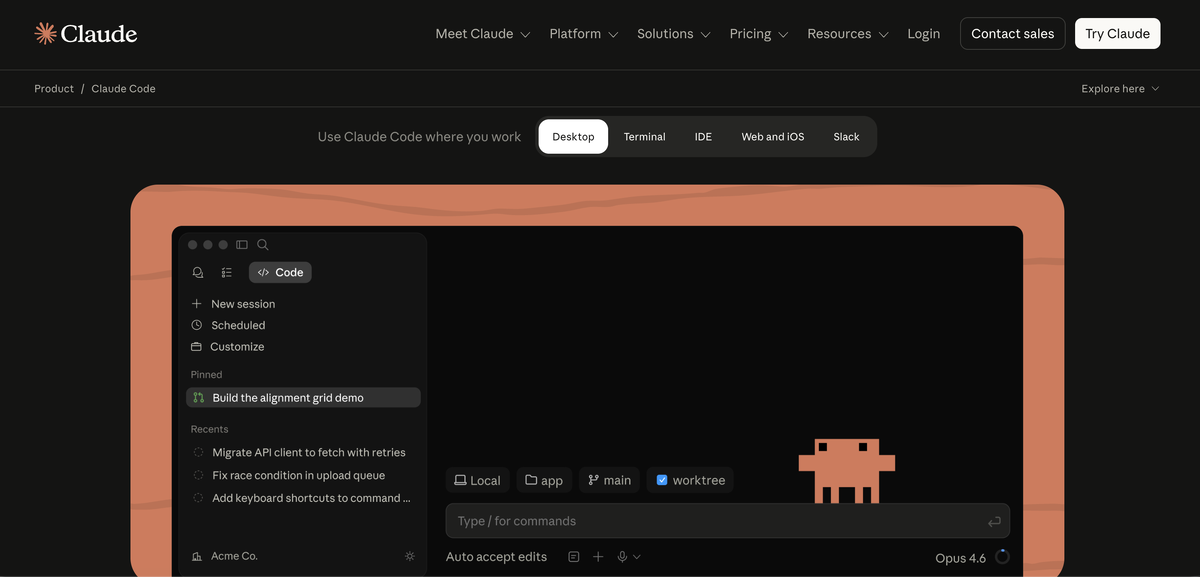The height and width of the screenshot is (577, 1200).
Task: Click the Auto accept edits mode label
Action: point(496,557)
